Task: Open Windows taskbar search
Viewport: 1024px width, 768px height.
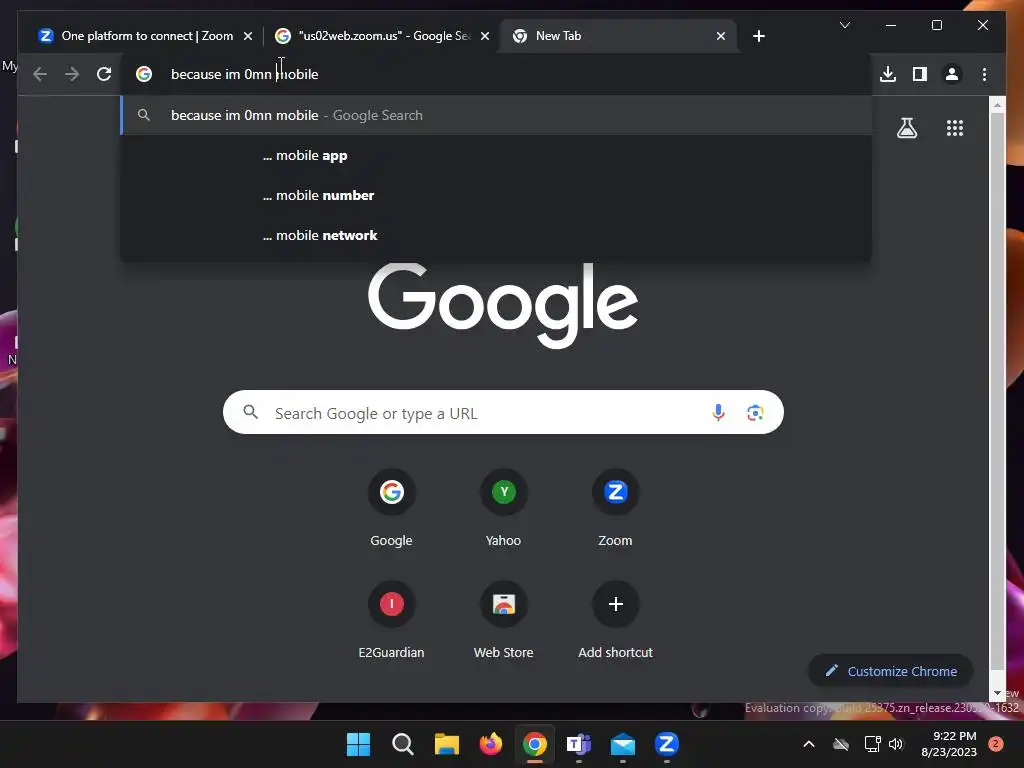Action: 402,744
